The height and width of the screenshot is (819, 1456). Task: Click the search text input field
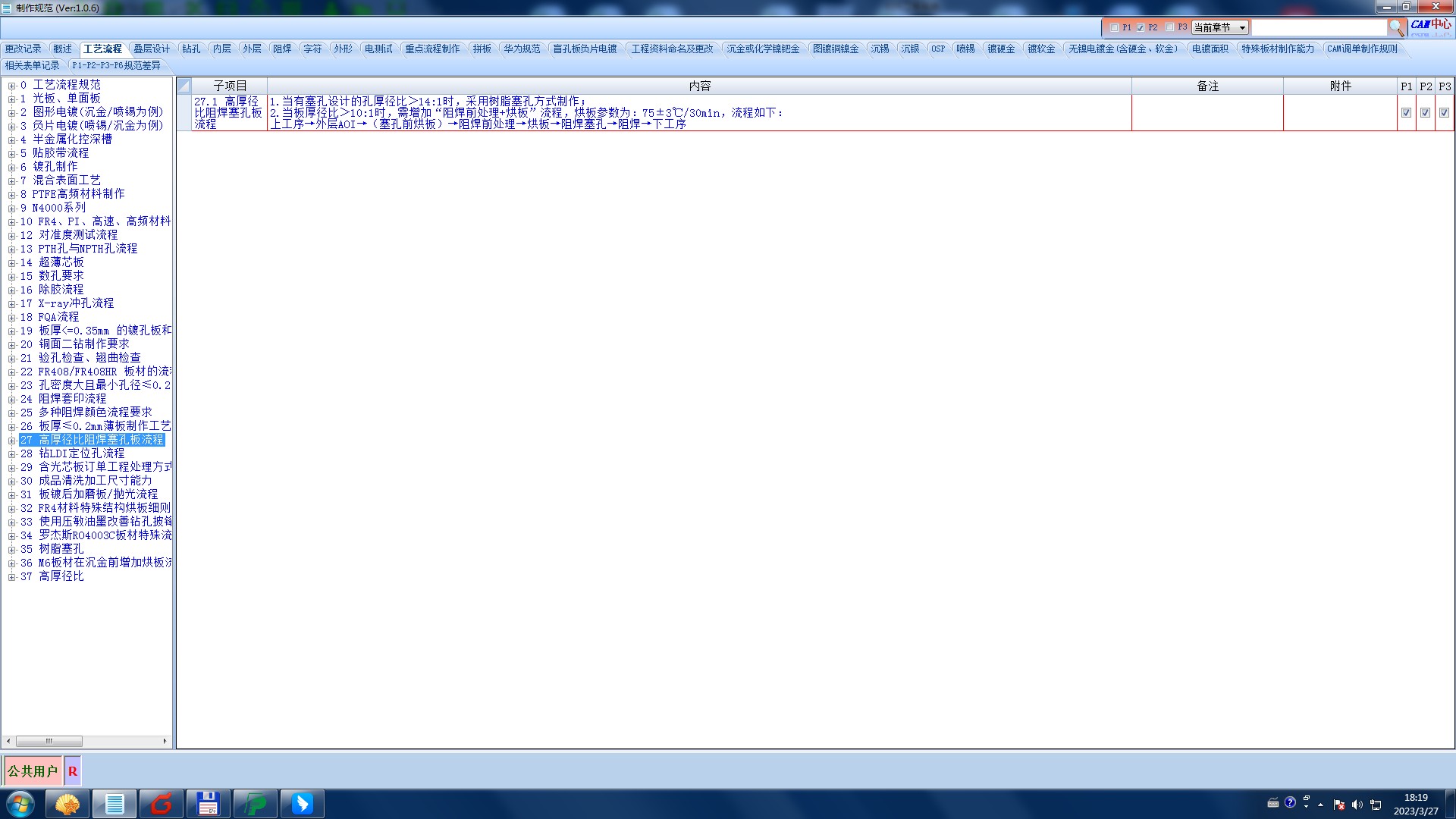tap(1318, 27)
